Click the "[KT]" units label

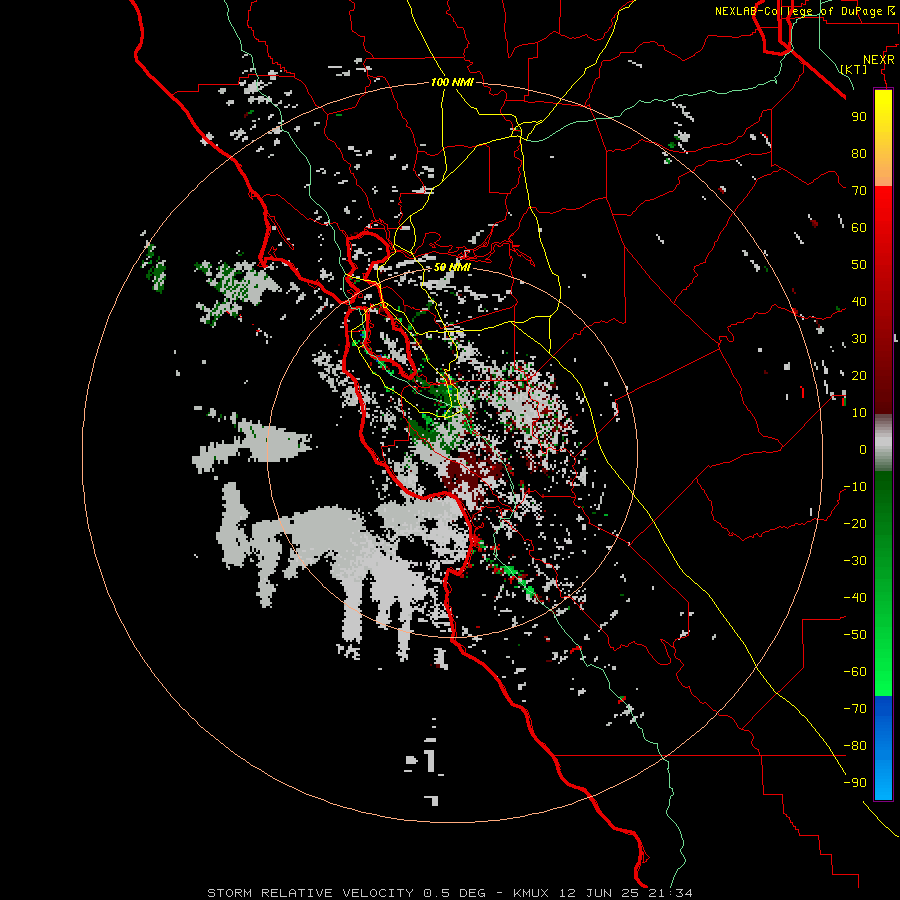tap(854, 69)
